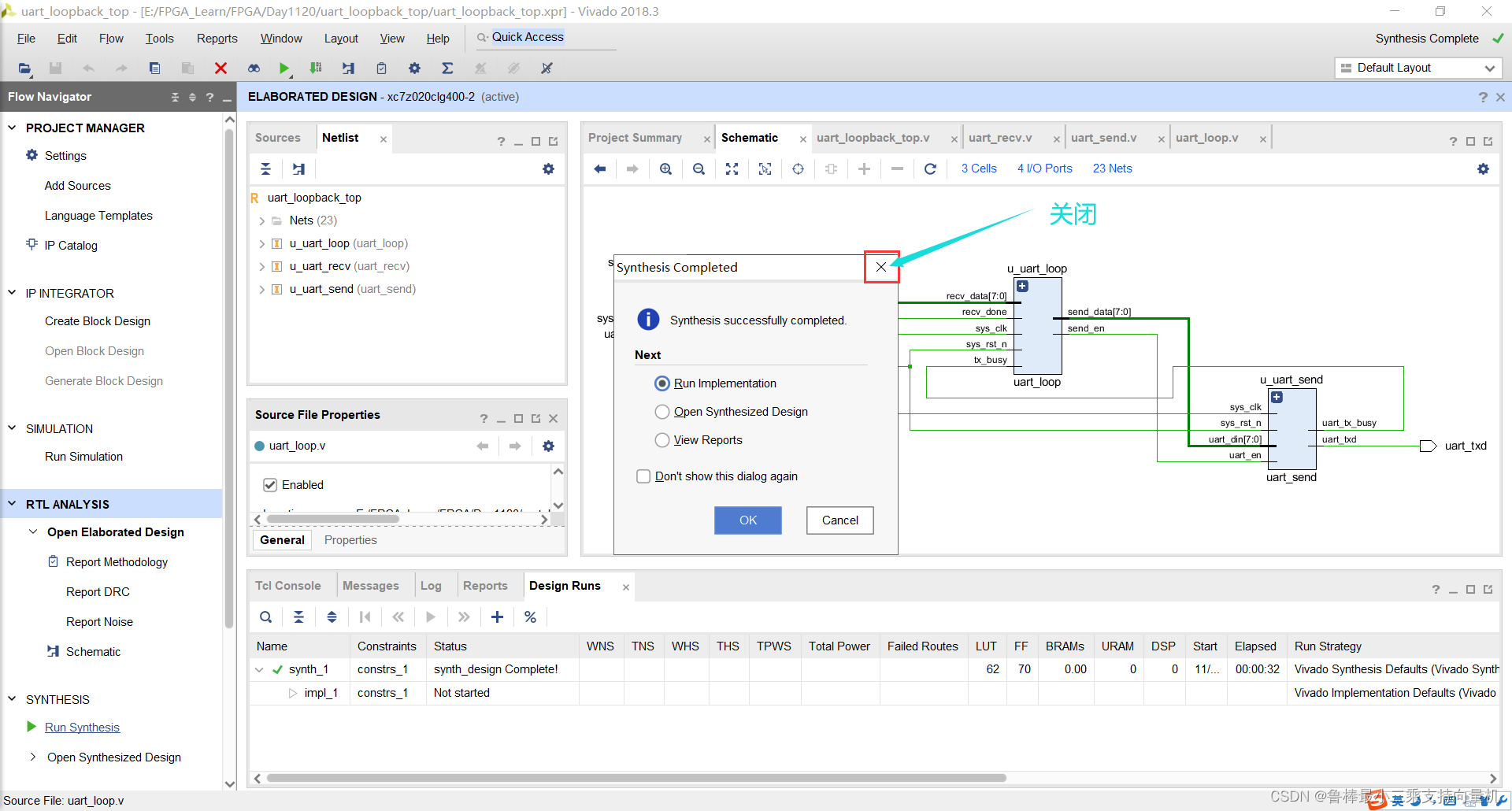
Task: Open the Flow menu
Action: [x=111, y=39]
